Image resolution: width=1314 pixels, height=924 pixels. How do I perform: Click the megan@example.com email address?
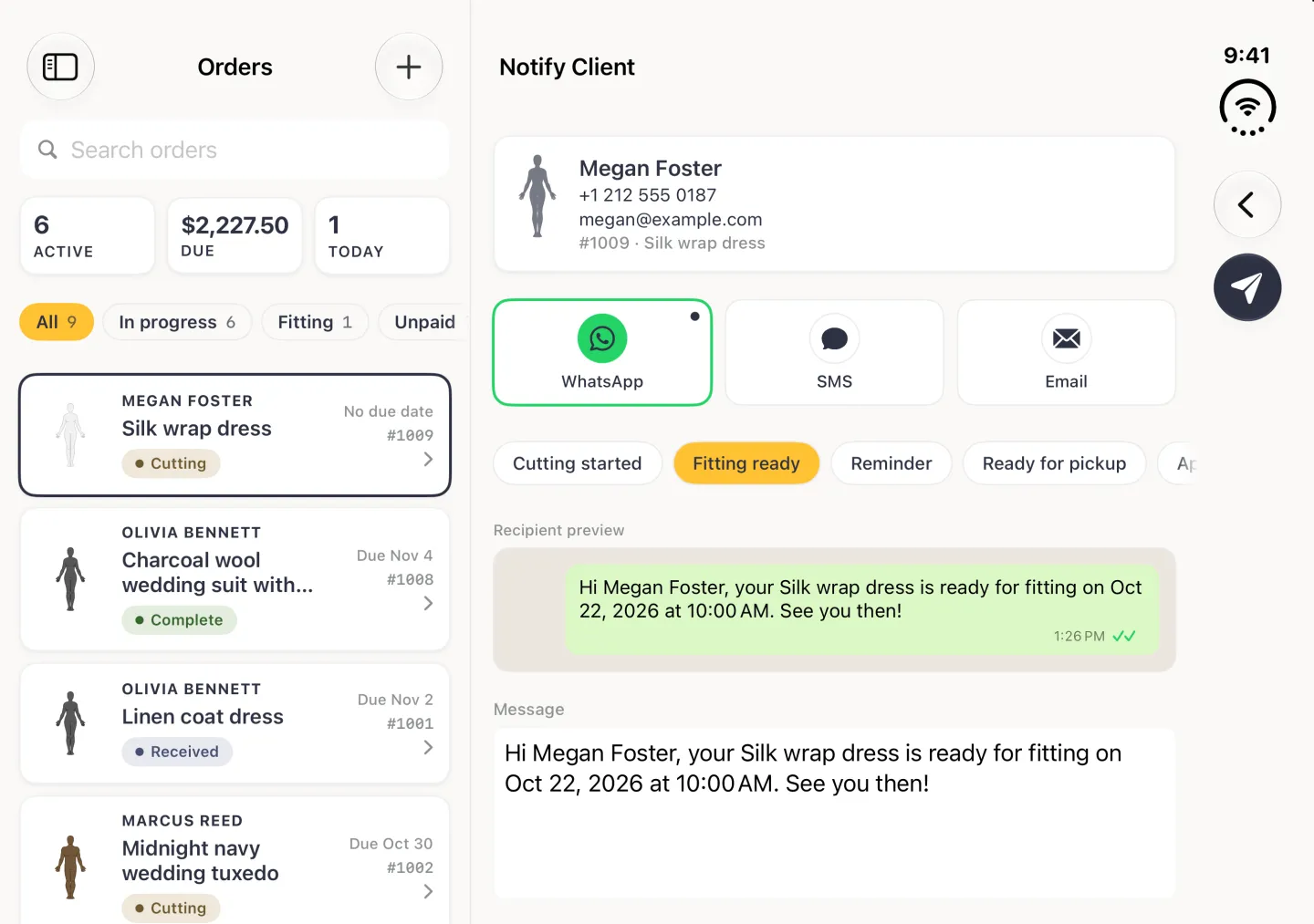click(671, 220)
